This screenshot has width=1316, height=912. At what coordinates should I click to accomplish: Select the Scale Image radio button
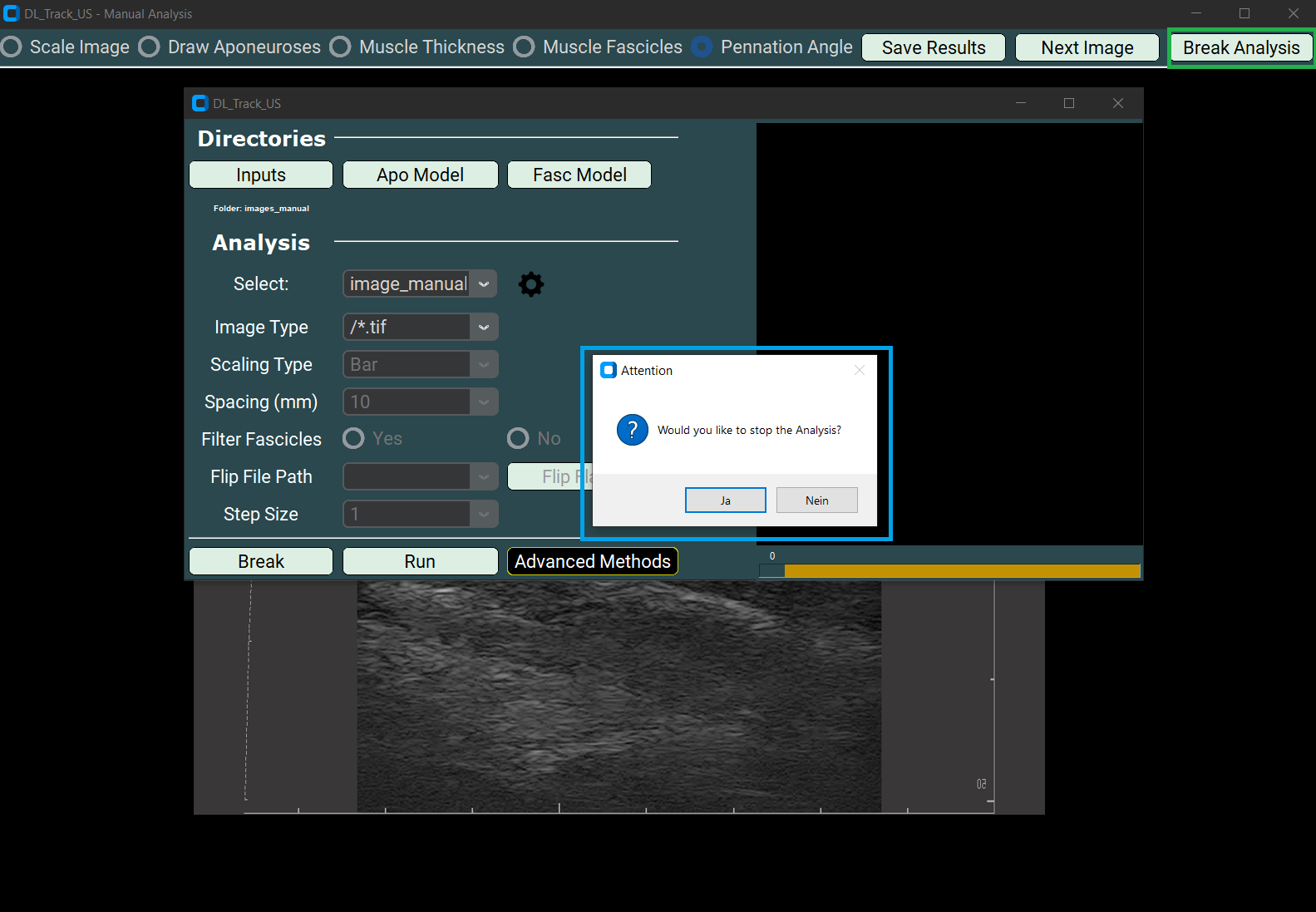click(12, 47)
